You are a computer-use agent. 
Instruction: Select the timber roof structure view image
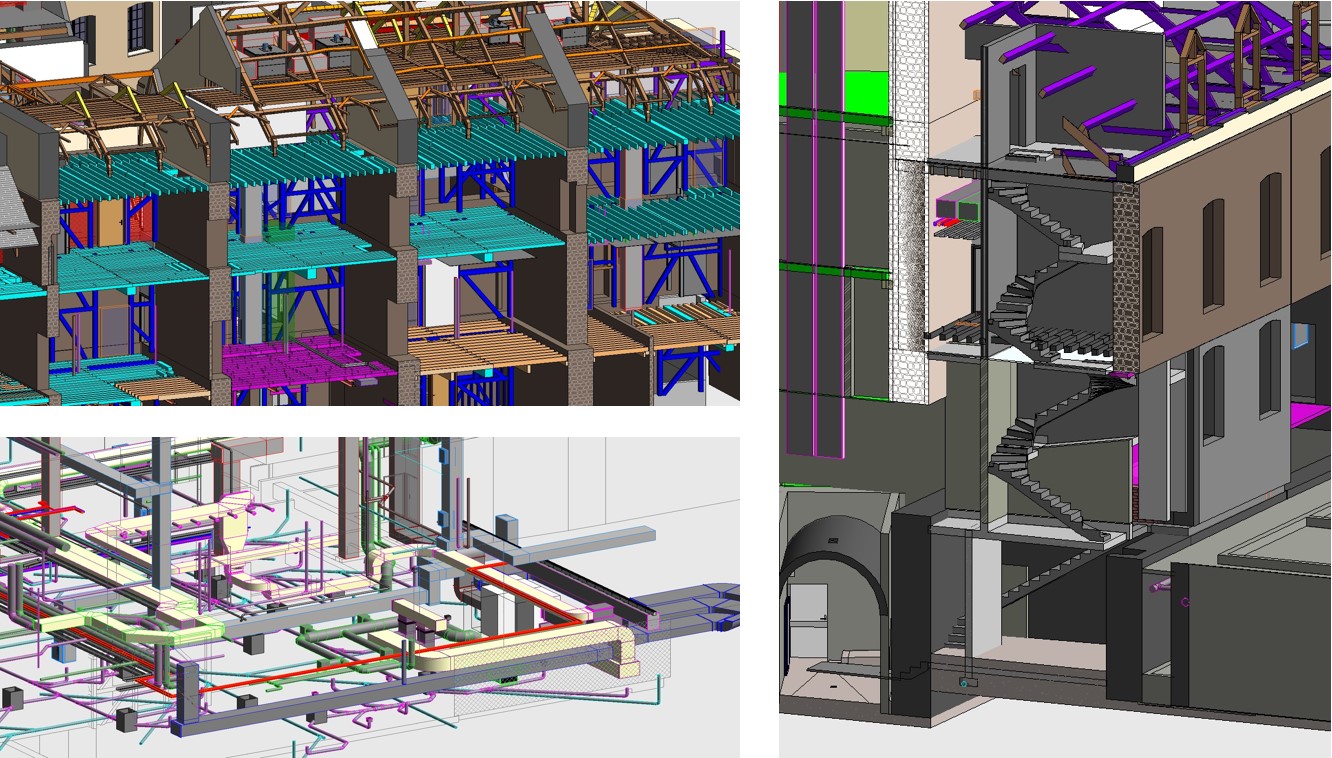[369, 202]
